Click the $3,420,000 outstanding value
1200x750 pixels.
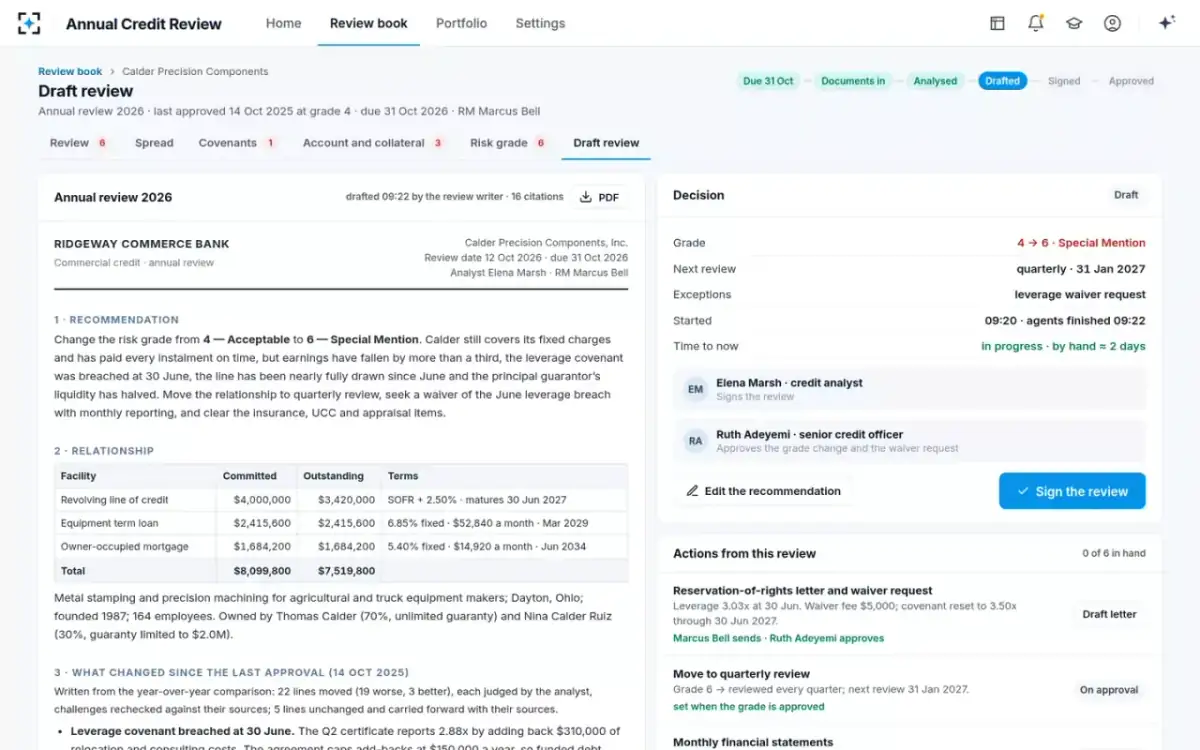pos(346,500)
